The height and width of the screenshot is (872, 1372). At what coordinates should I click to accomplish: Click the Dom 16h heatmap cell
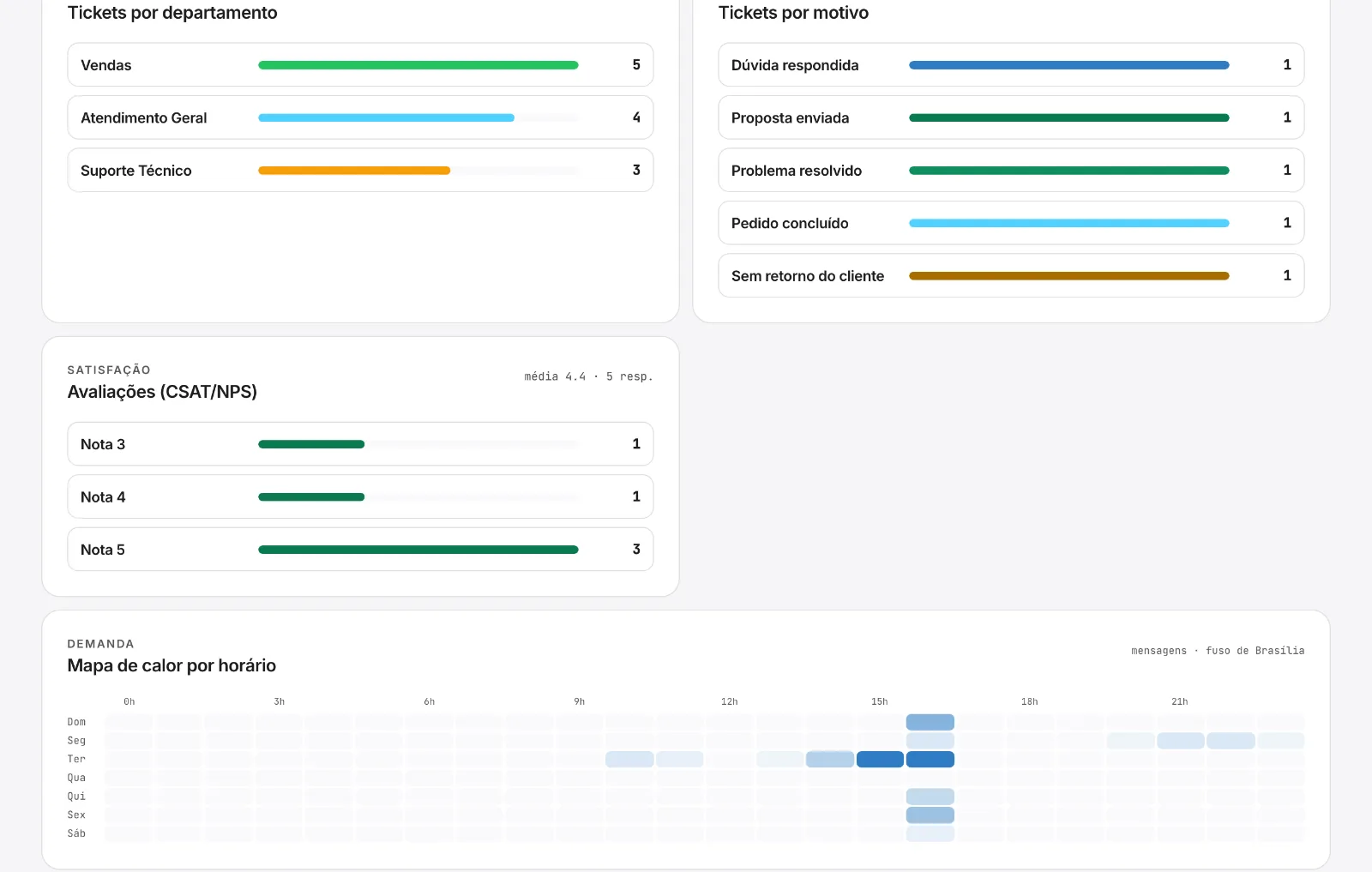(930, 722)
